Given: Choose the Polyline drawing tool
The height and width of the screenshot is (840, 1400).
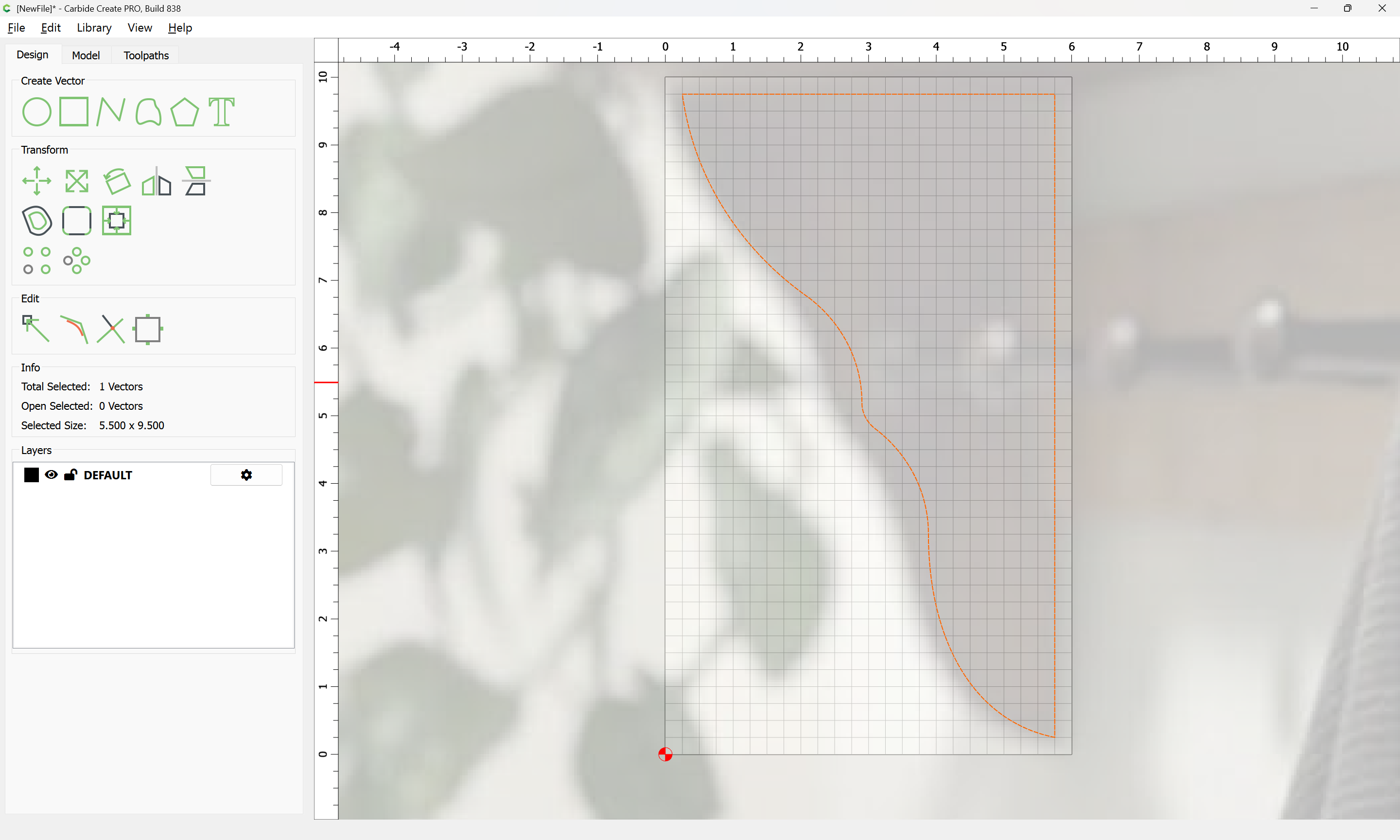Looking at the screenshot, I should coord(110,111).
